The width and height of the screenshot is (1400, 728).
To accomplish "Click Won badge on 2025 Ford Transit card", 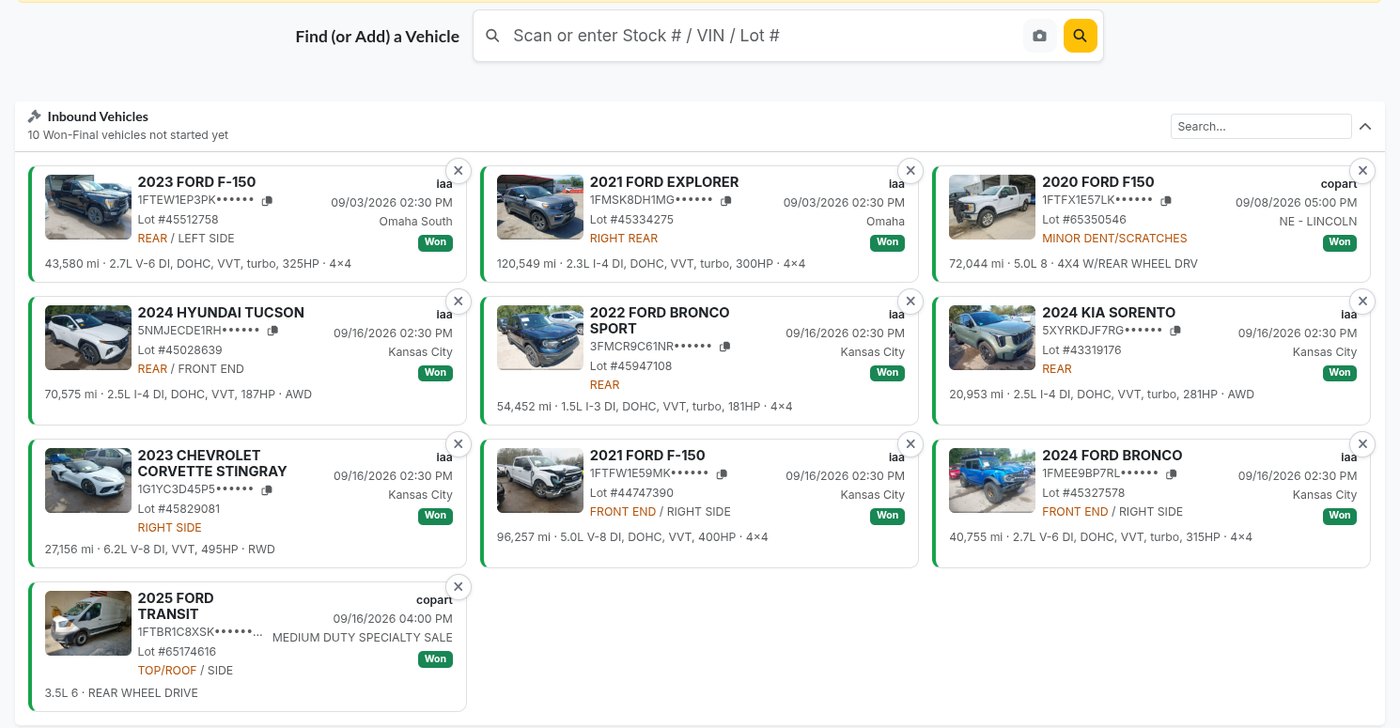I will pyautogui.click(x=435, y=659).
